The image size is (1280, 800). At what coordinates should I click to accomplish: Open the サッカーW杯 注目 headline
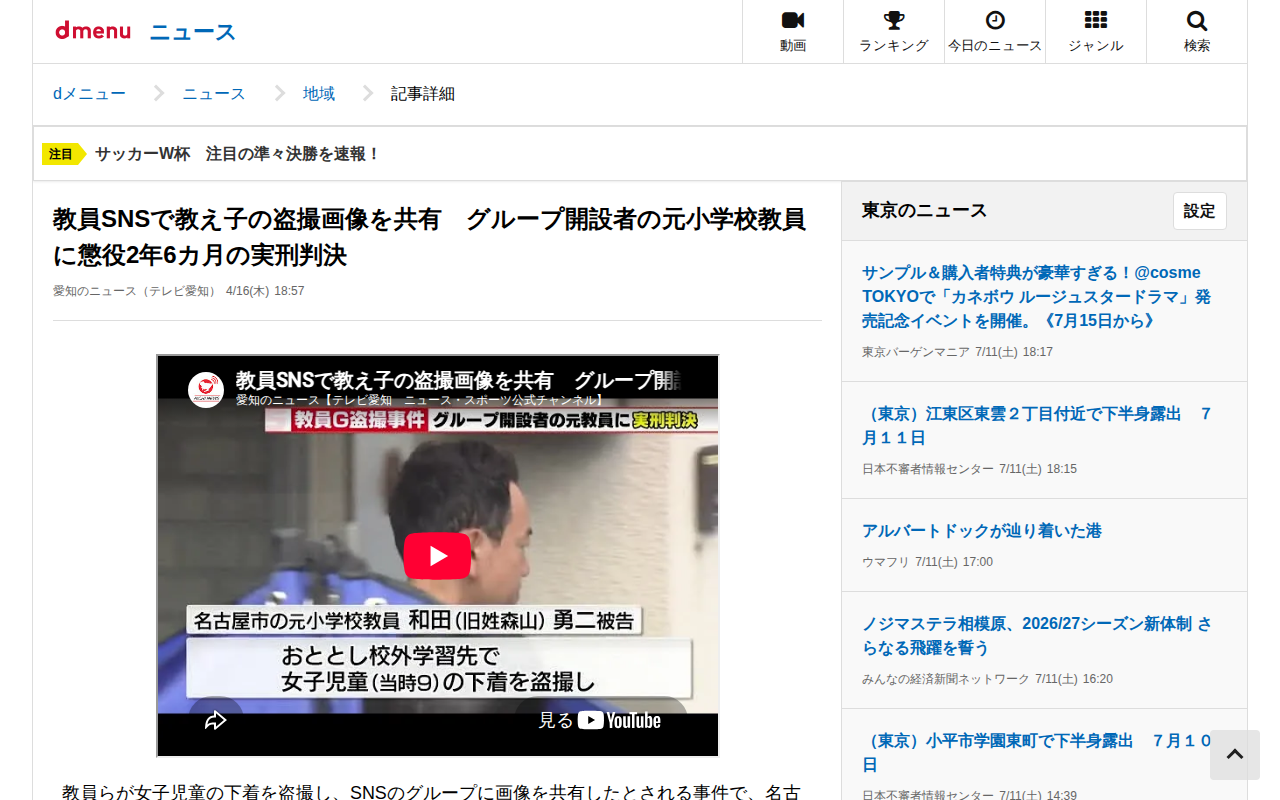[x=238, y=154]
